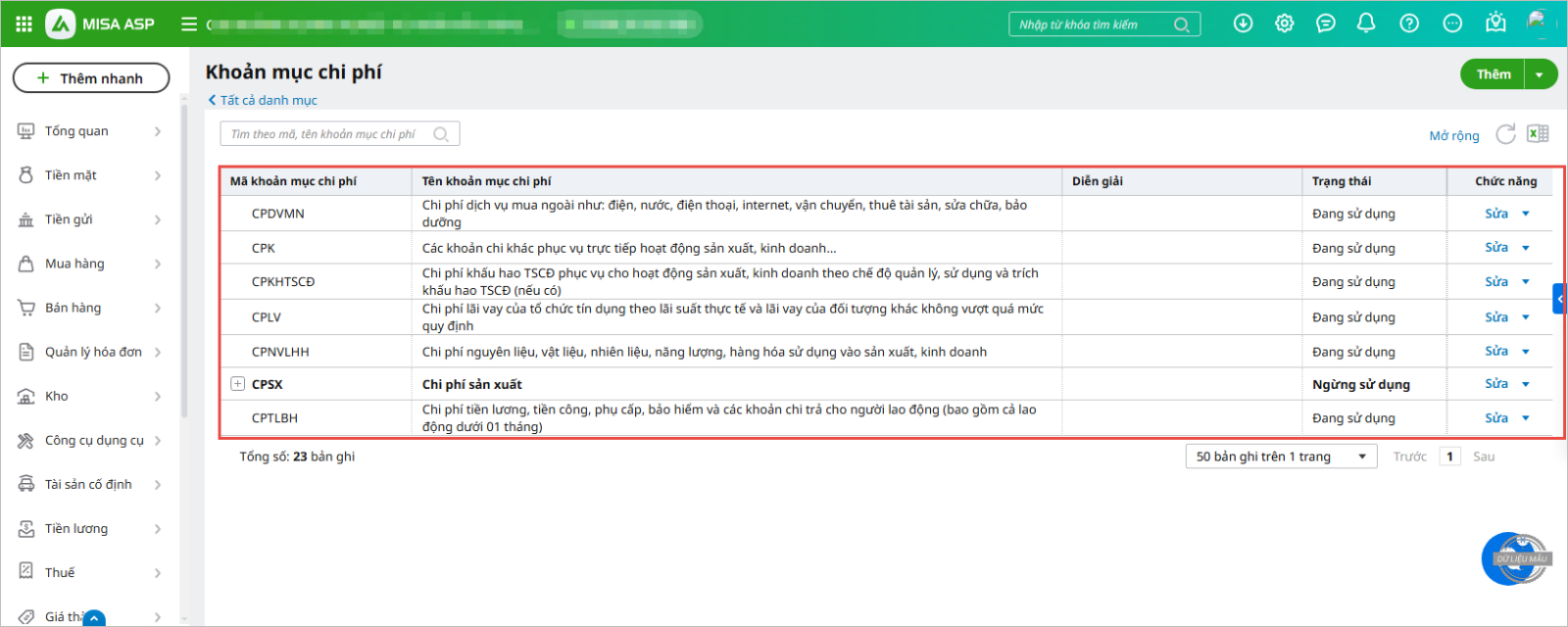Open the action dropdown for CPDVMN row
Image resolution: width=1568 pixels, height=627 pixels.
[x=1526, y=214]
